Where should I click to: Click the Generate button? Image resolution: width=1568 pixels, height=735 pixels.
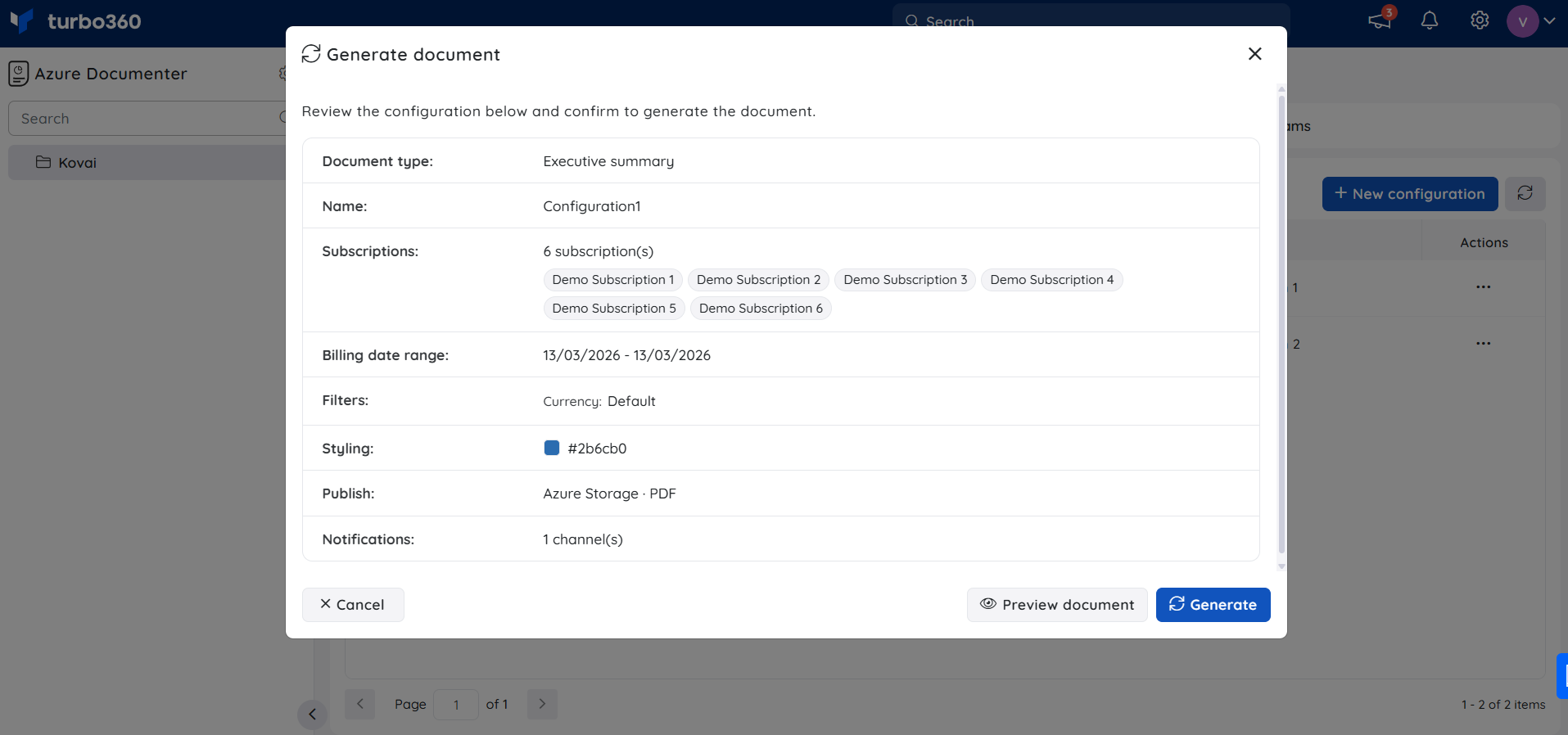[x=1213, y=605]
